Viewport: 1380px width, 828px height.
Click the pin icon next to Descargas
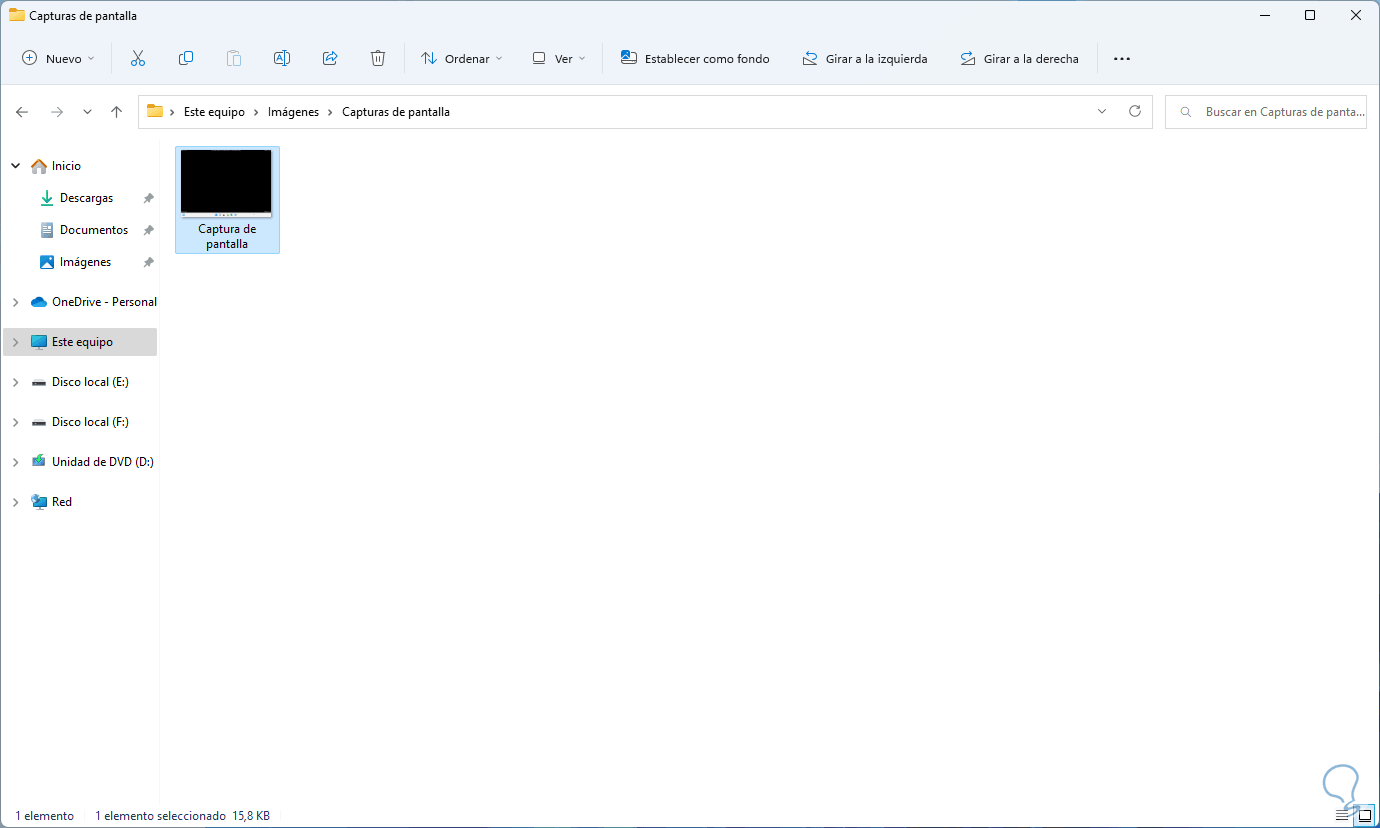[148, 198]
